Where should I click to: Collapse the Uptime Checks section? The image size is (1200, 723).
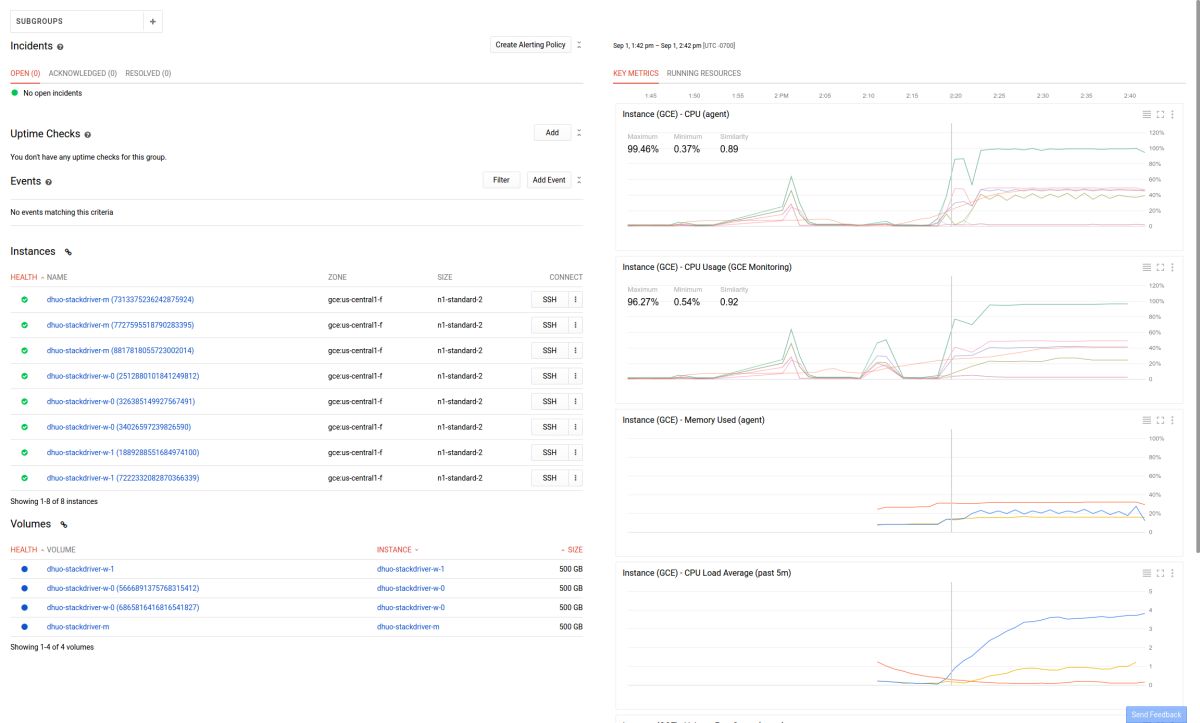pos(579,132)
